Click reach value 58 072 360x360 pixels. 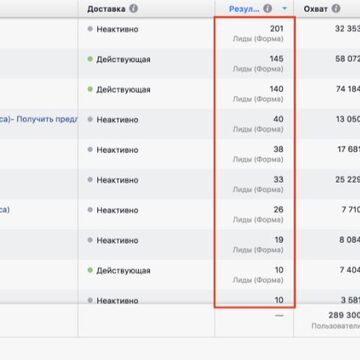point(347,59)
